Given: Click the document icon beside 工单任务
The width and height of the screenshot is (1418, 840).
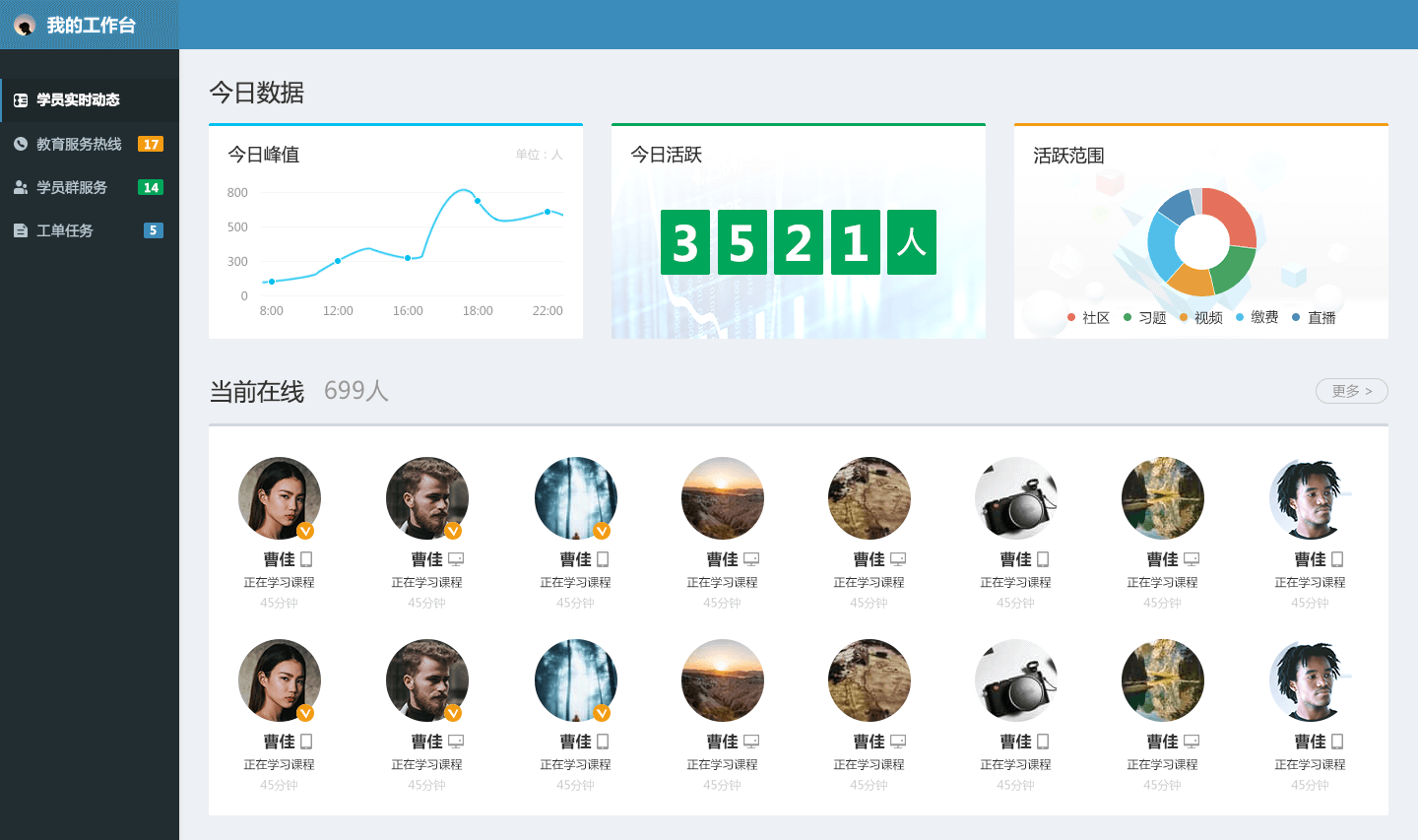Looking at the screenshot, I should click(21, 230).
